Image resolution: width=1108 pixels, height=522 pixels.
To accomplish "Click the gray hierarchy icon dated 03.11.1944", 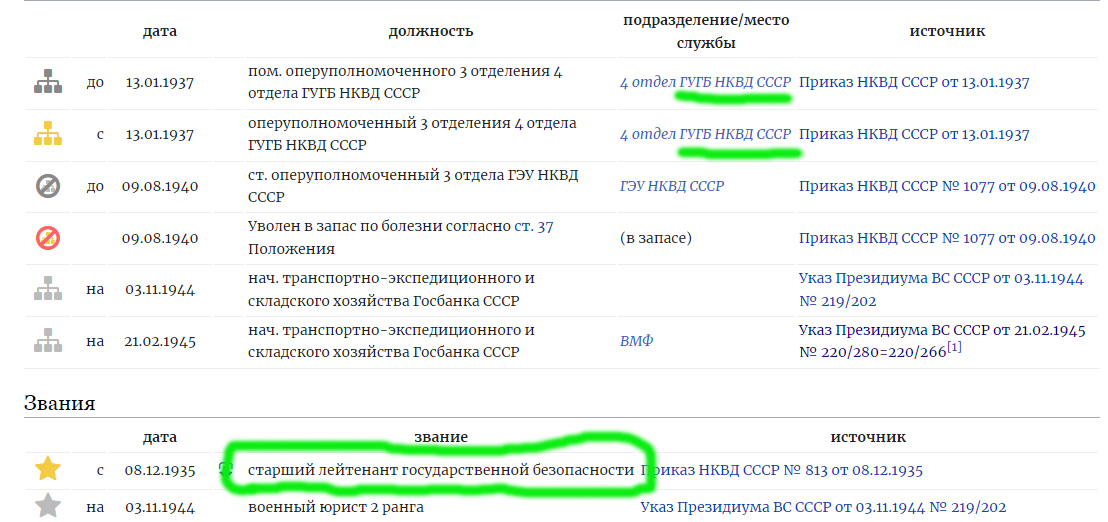I will pyautogui.click(x=48, y=290).
